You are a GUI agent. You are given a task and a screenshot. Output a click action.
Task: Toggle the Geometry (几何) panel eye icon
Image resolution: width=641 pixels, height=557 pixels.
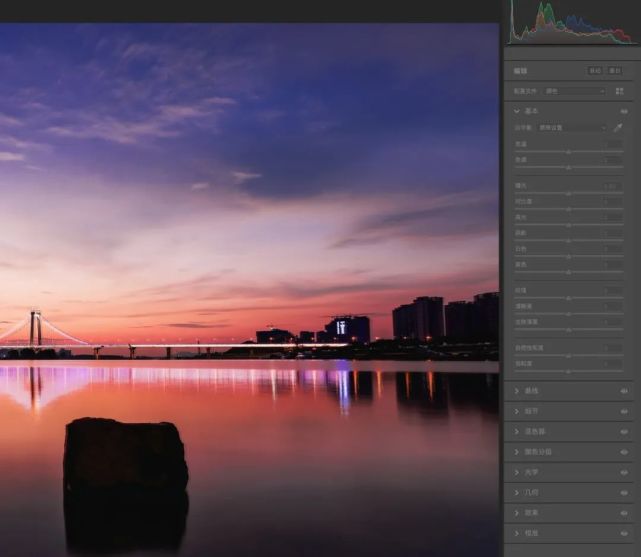pos(624,493)
